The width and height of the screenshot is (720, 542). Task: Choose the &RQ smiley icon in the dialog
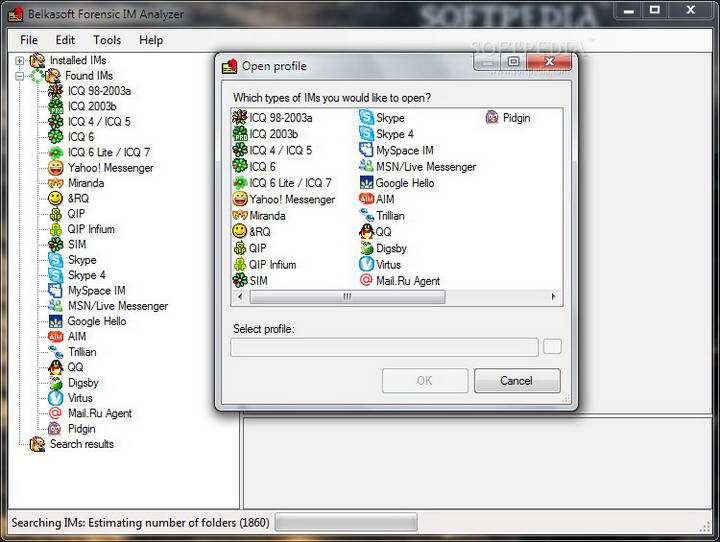pos(239,231)
